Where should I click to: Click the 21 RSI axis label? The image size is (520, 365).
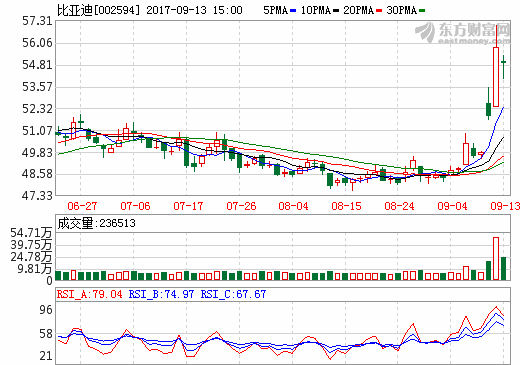(46, 356)
